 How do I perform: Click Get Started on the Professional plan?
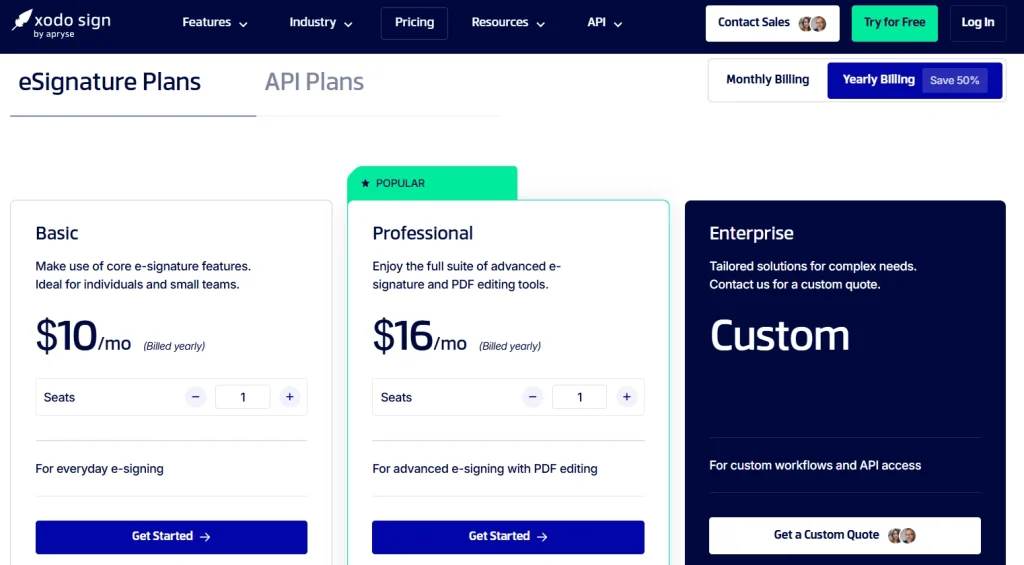pyautogui.click(x=508, y=537)
